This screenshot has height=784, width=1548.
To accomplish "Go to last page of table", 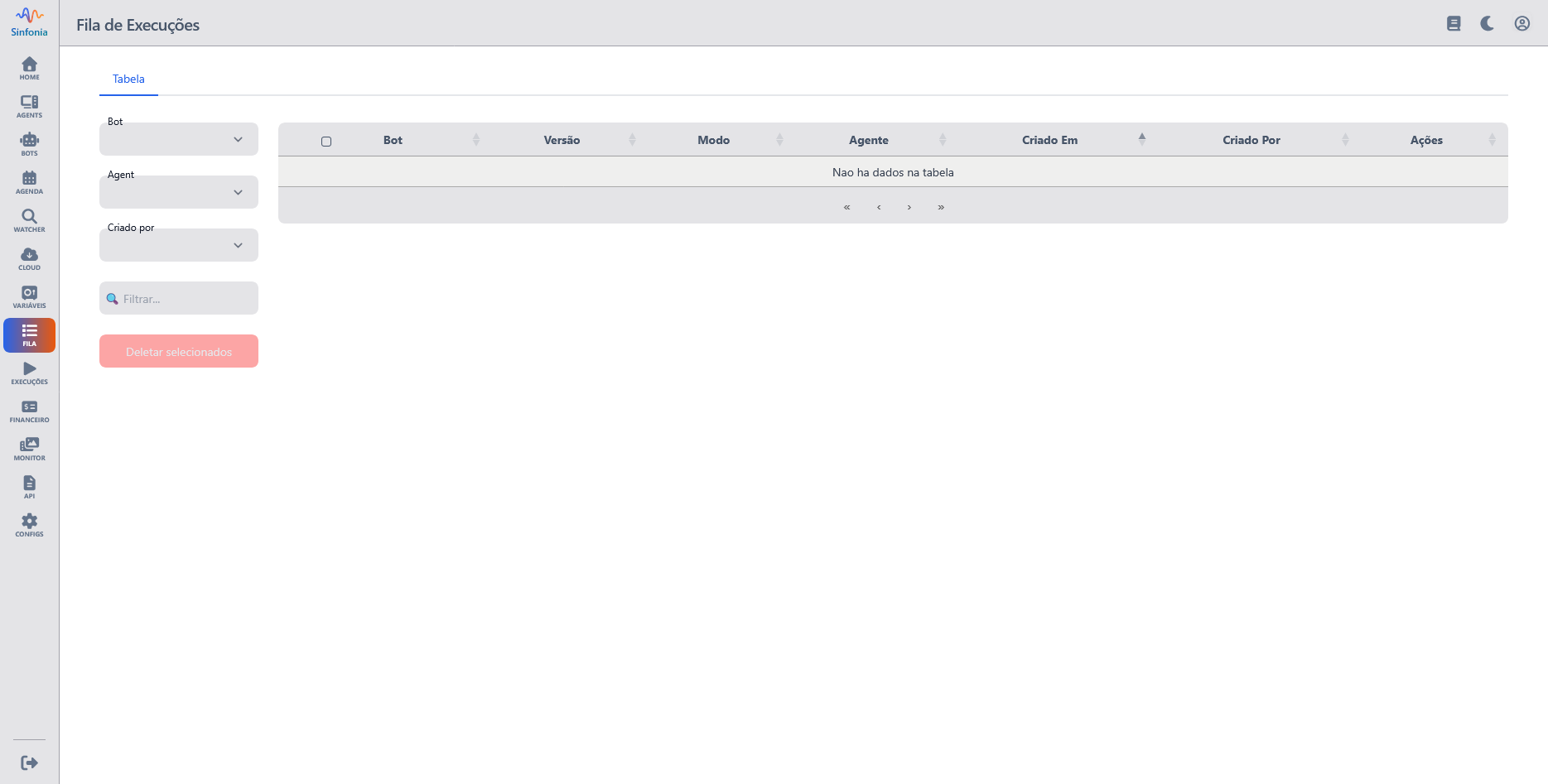I will click(x=941, y=207).
